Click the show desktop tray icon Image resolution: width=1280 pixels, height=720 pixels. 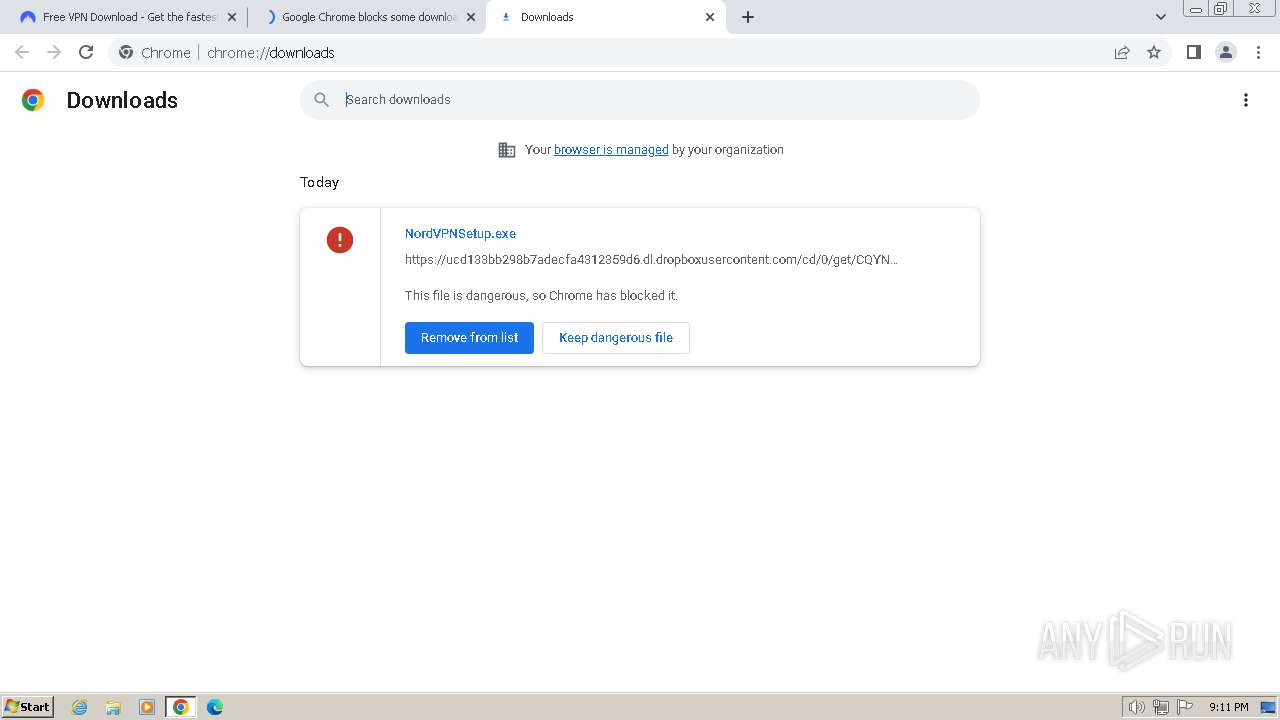point(1268,707)
